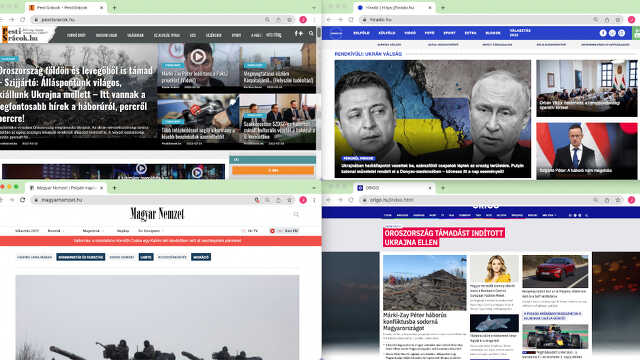Click the Magyar Nemzet masthead logo

pyautogui.click(x=157, y=213)
